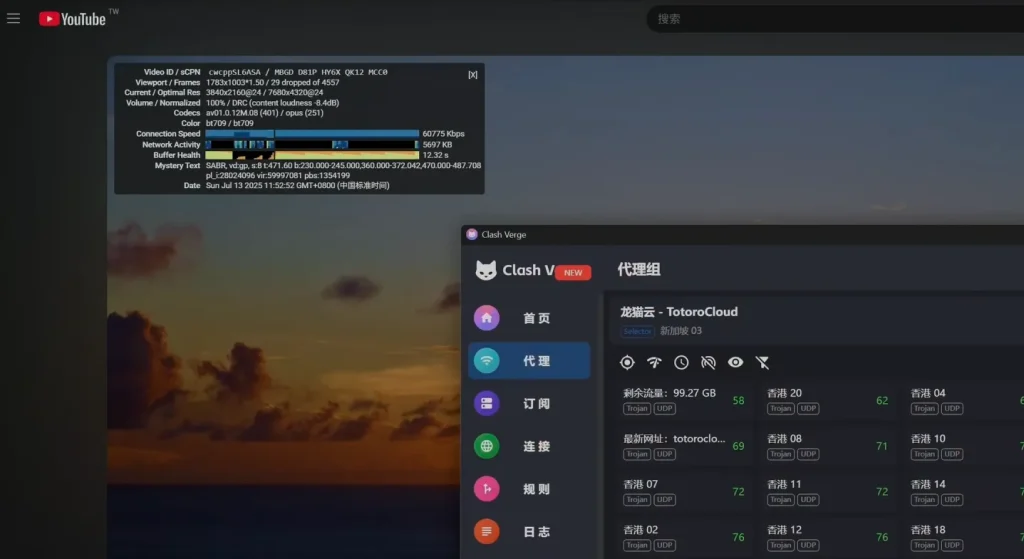Open the 订阅 subscriptions page

(x=529, y=404)
